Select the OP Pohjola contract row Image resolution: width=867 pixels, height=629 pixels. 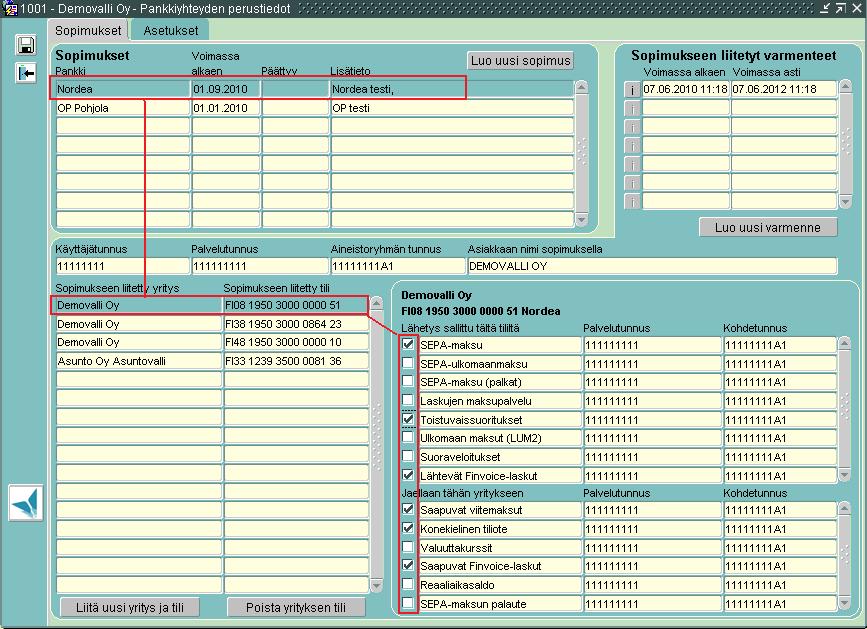tap(315, 108)
